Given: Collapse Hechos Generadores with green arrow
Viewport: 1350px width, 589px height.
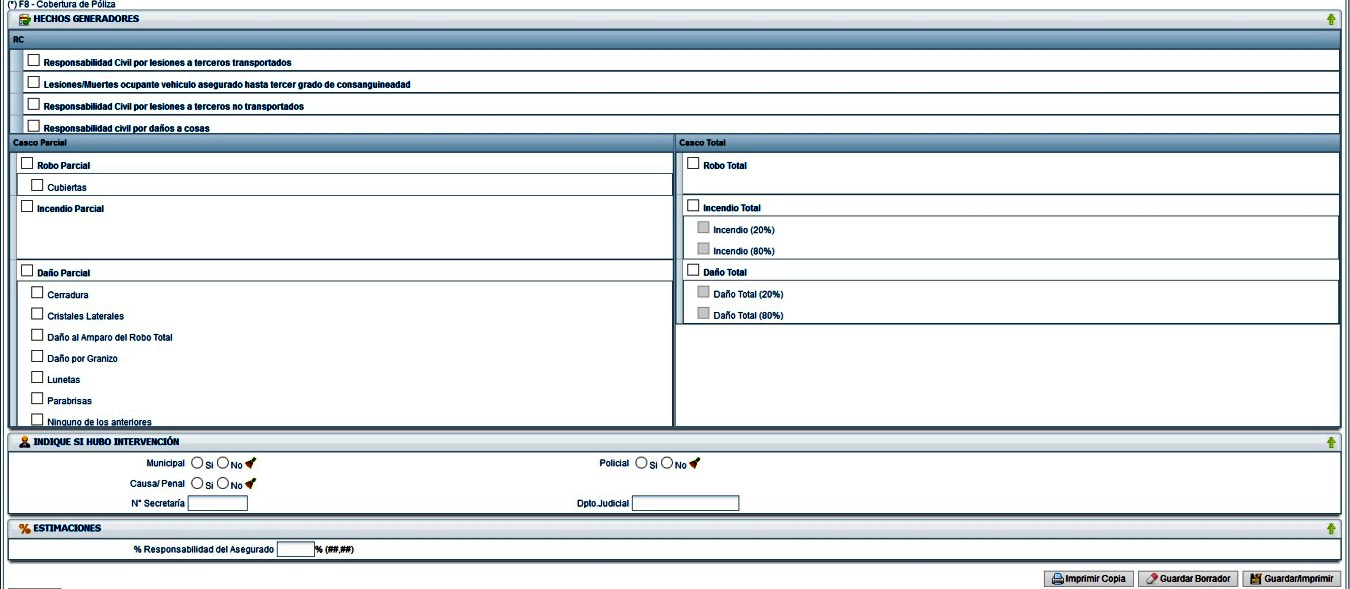Looking at the screenshot, I should click(x=1331, y=19).
